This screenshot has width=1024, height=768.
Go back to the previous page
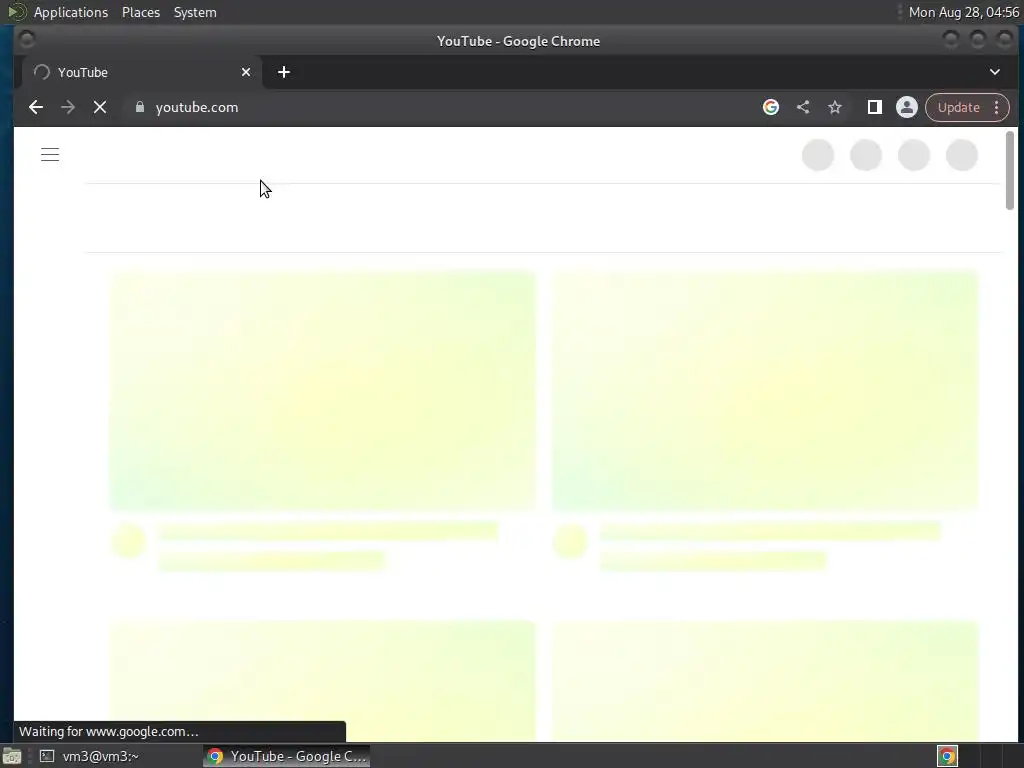(x=36, y=107)
